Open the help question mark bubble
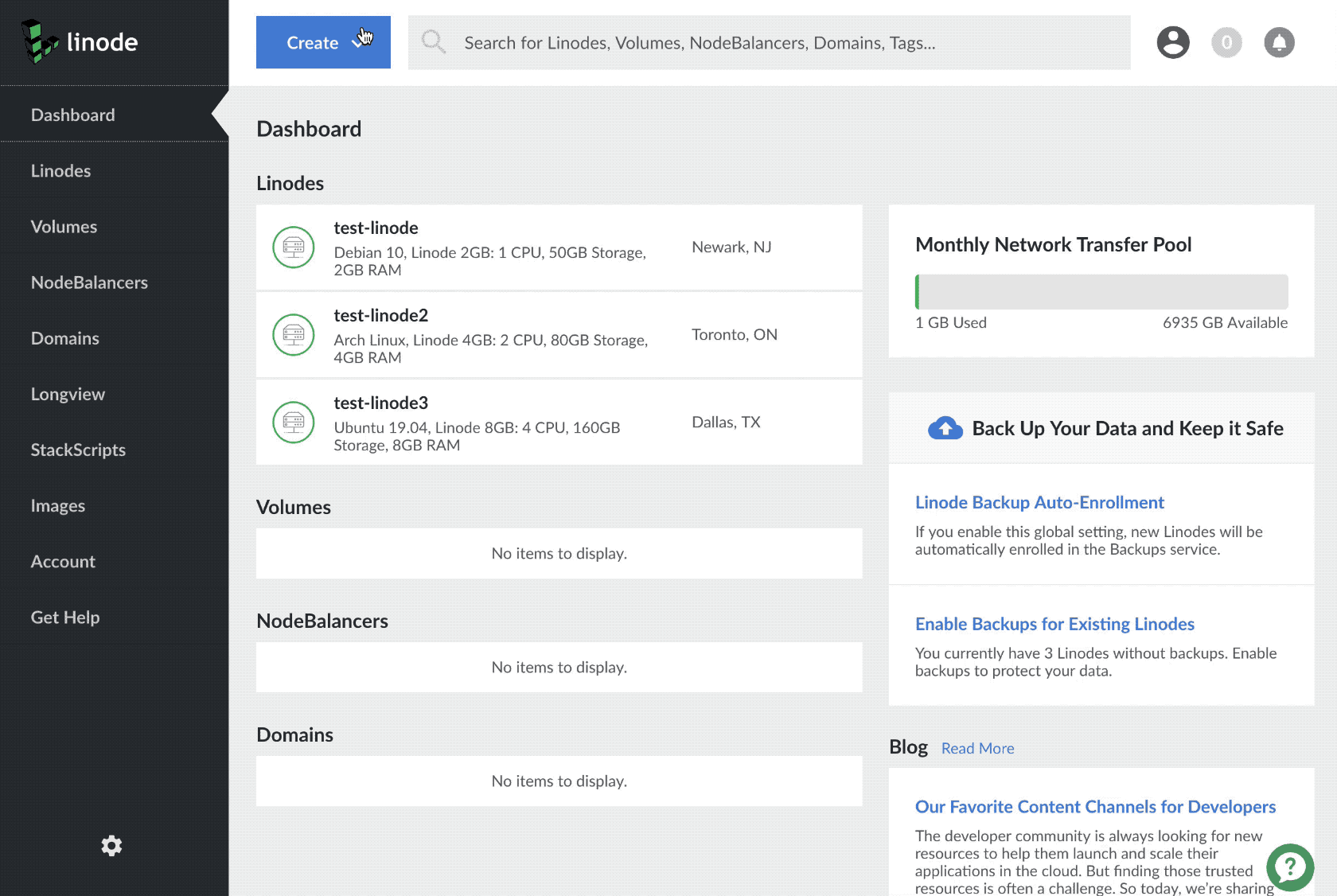1337x896 pixels. [x=1289, y=867]
